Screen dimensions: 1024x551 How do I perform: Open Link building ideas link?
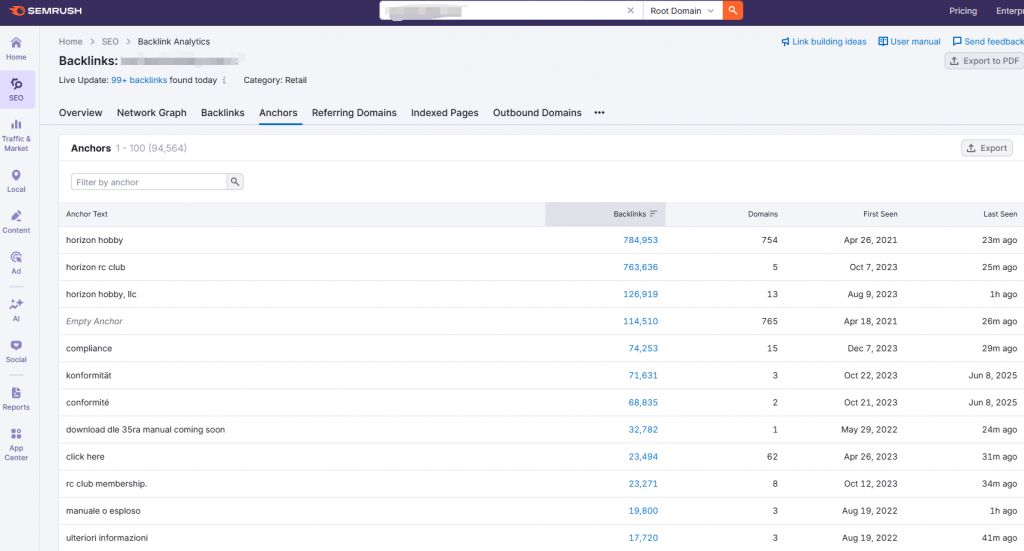point(824,41)
